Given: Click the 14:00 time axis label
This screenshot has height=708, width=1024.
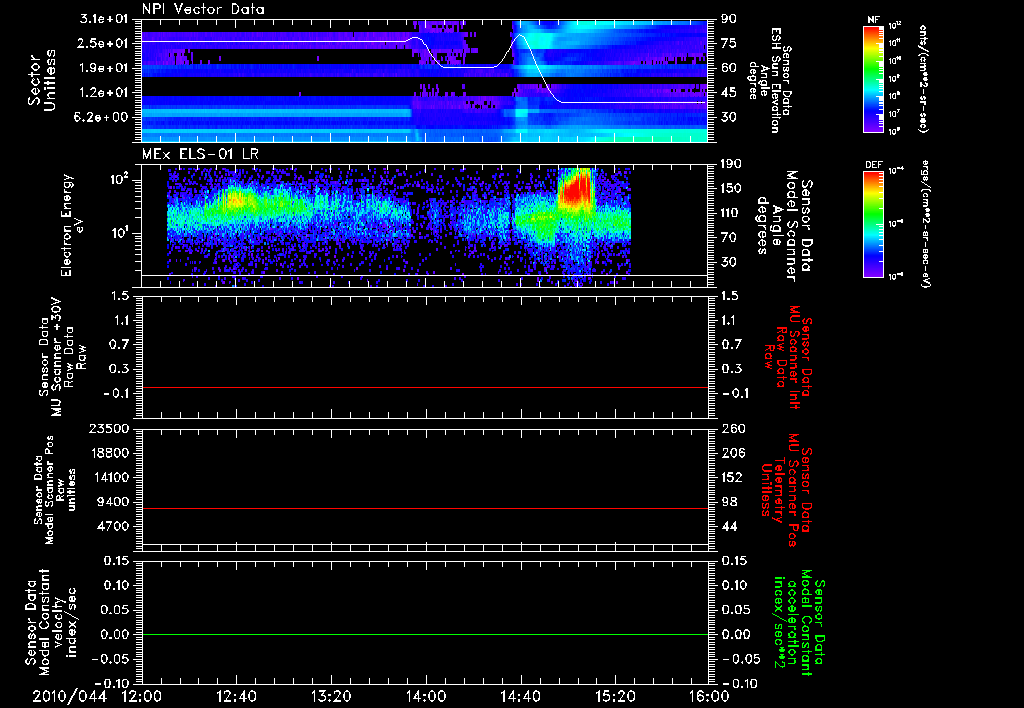Looking at the screenshot, I should (x=425, y=696).
